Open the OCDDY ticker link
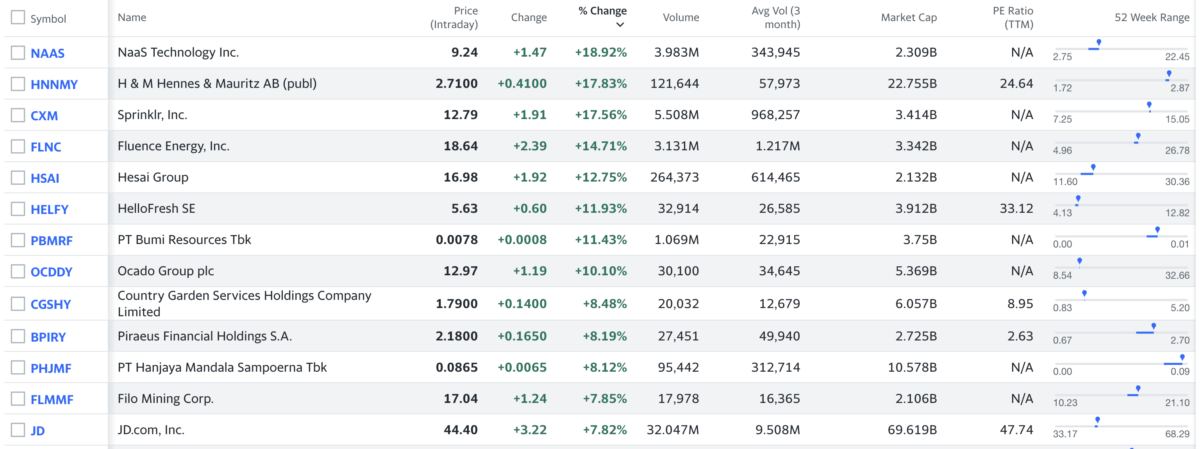 pyautogui.click(x=52, y=272)
